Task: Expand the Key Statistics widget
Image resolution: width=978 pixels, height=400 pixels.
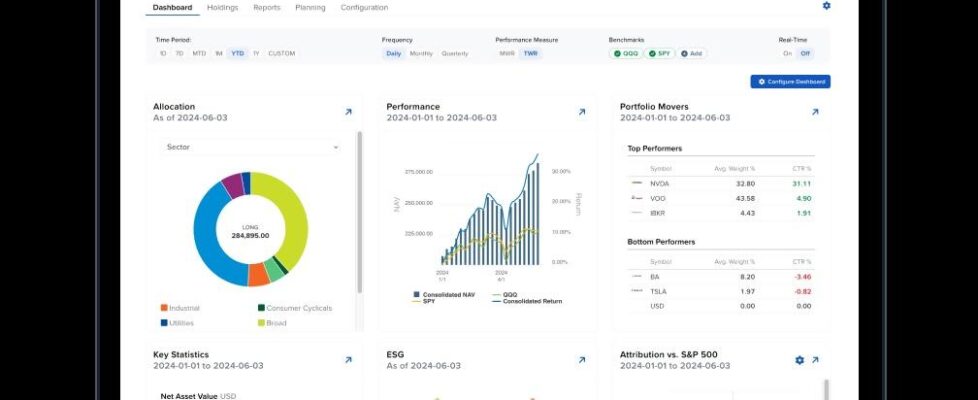Action: [x=348, y=360]
